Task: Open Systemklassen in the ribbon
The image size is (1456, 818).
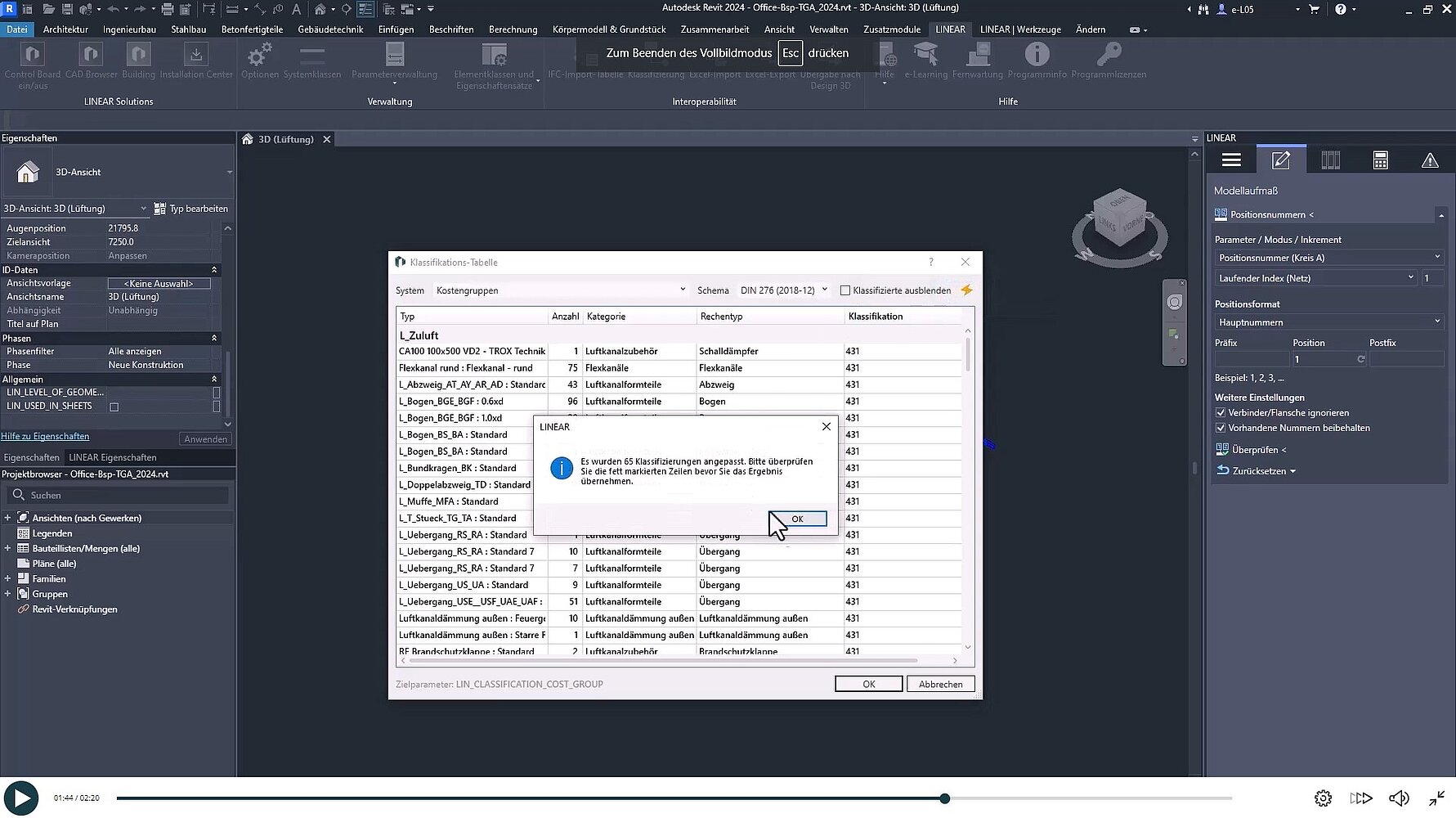Action: [312, 56]
